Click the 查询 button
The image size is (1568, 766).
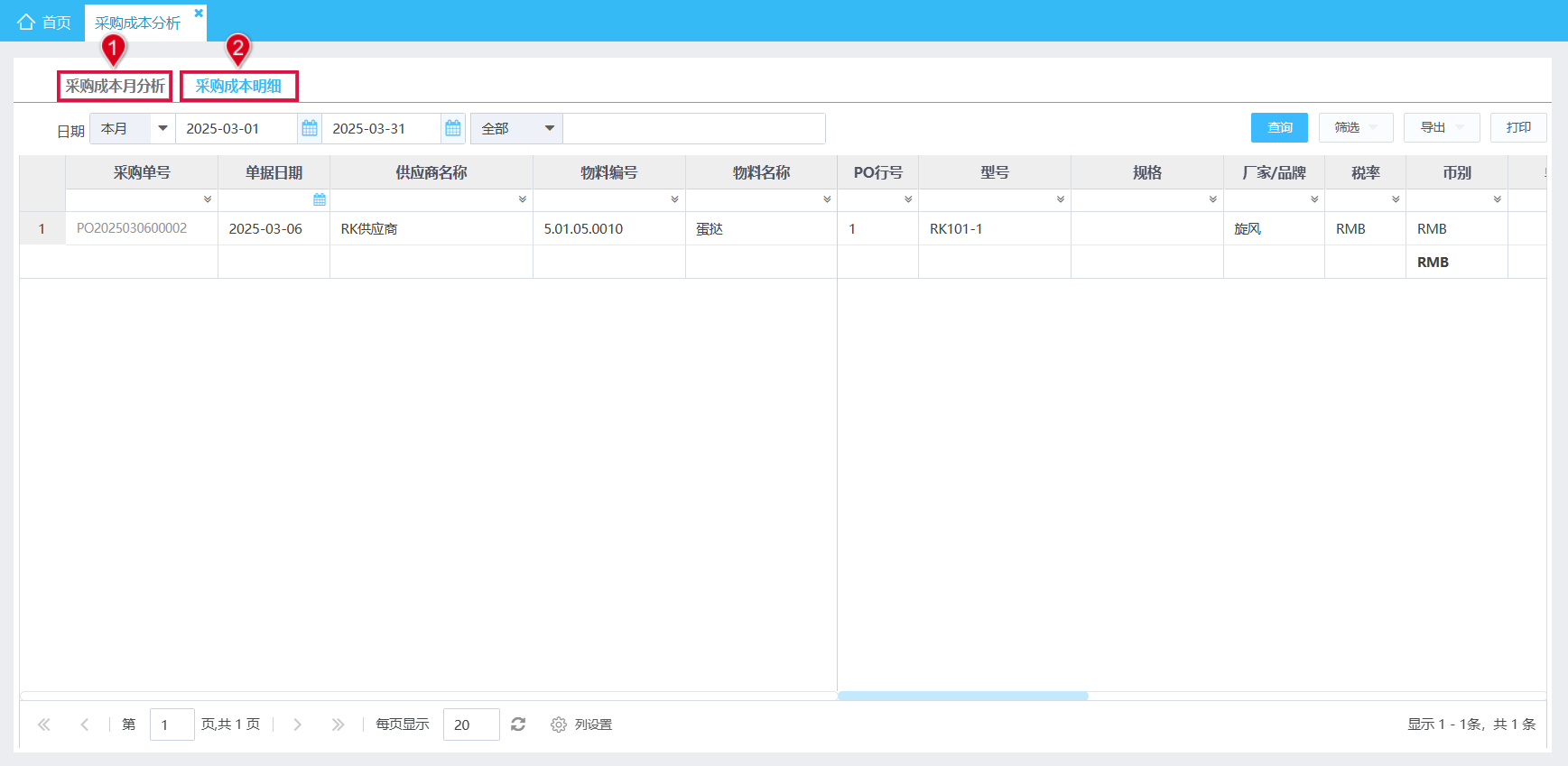(1279, 127)
